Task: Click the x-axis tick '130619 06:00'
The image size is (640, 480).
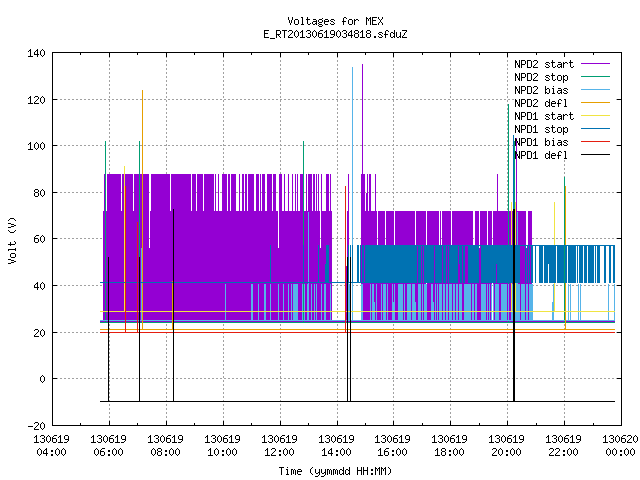Action: [109, 446]
